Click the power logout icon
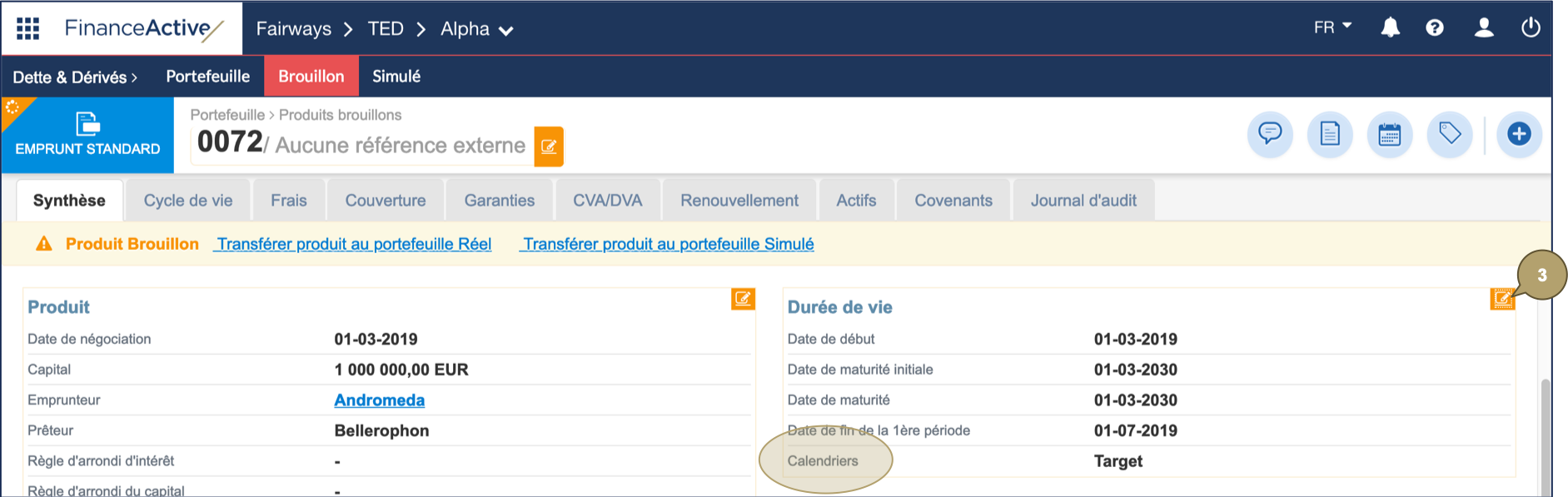1568x497 pixels. pos(1531,27)
